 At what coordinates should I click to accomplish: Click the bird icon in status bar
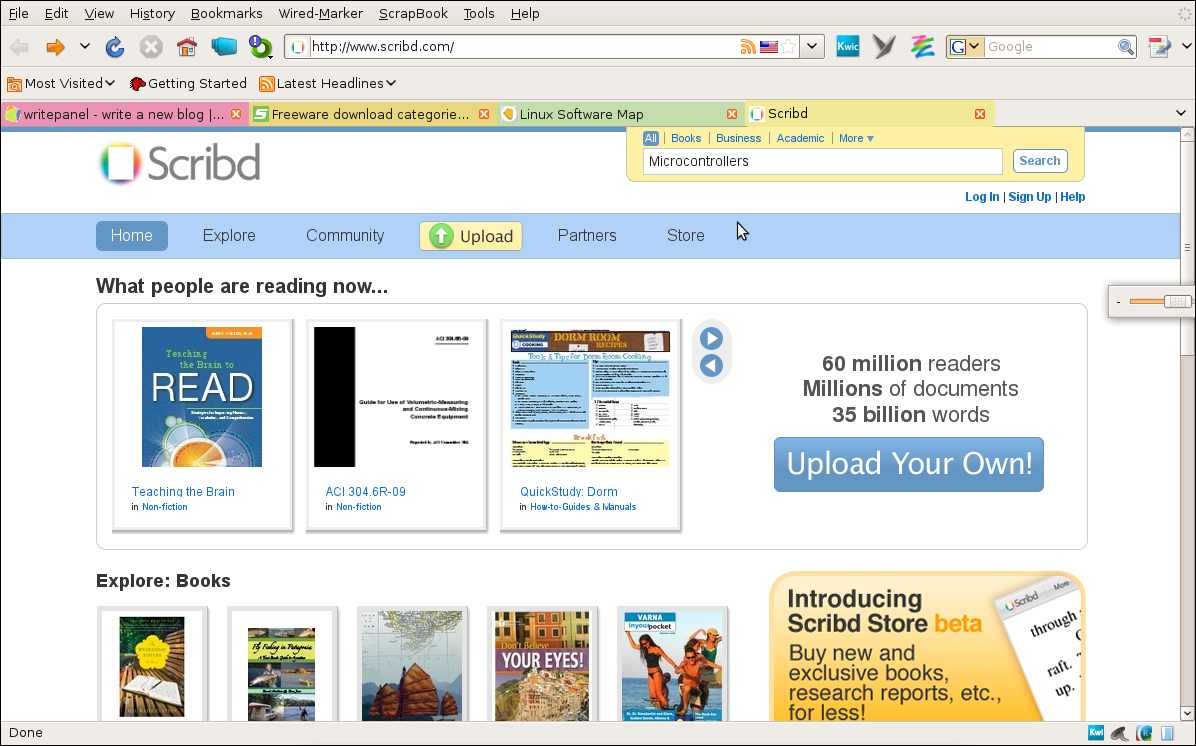coord(1120,733)
